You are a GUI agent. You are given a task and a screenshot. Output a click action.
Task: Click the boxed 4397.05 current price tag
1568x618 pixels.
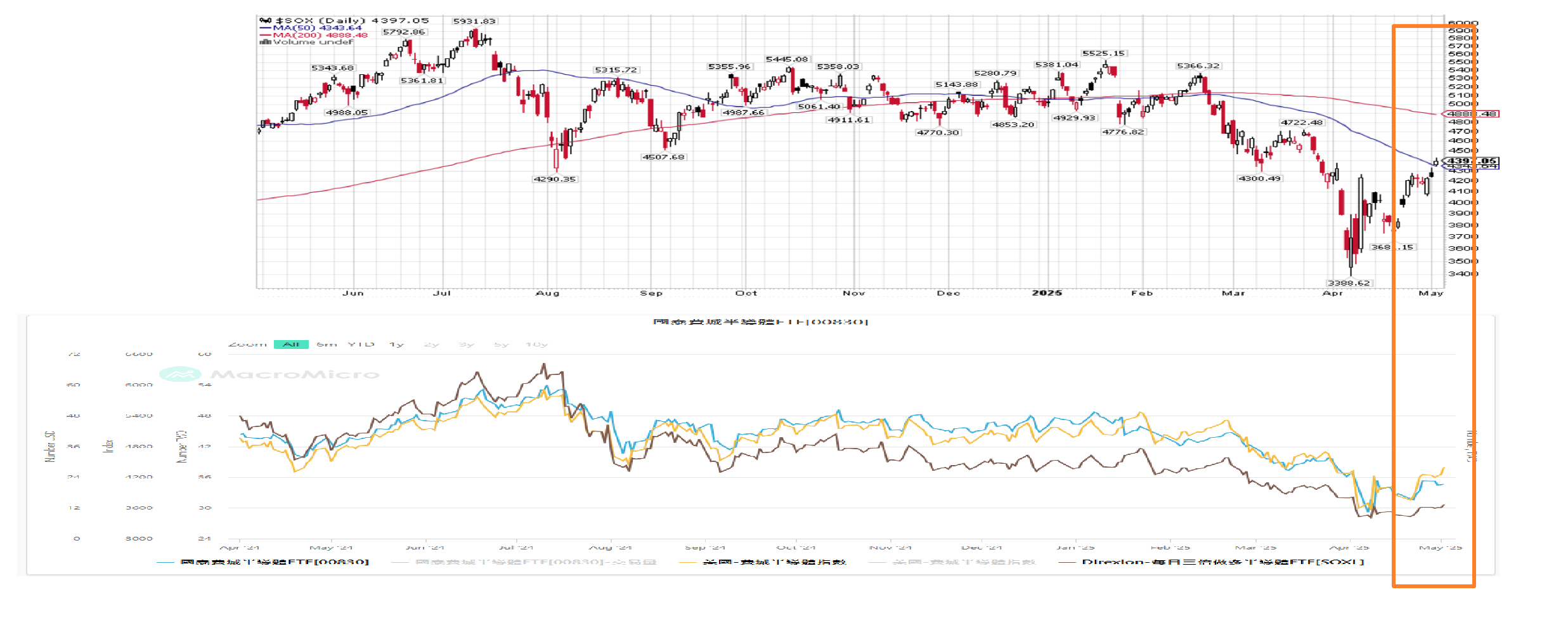click(1472, 161)
